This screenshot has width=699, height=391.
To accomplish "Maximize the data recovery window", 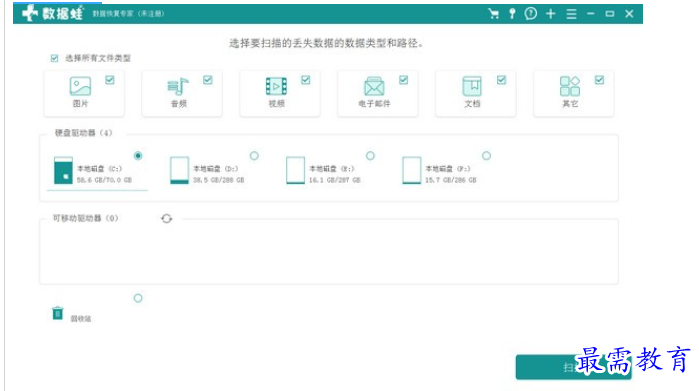I will pyautogui.click(x=610, y=14).
